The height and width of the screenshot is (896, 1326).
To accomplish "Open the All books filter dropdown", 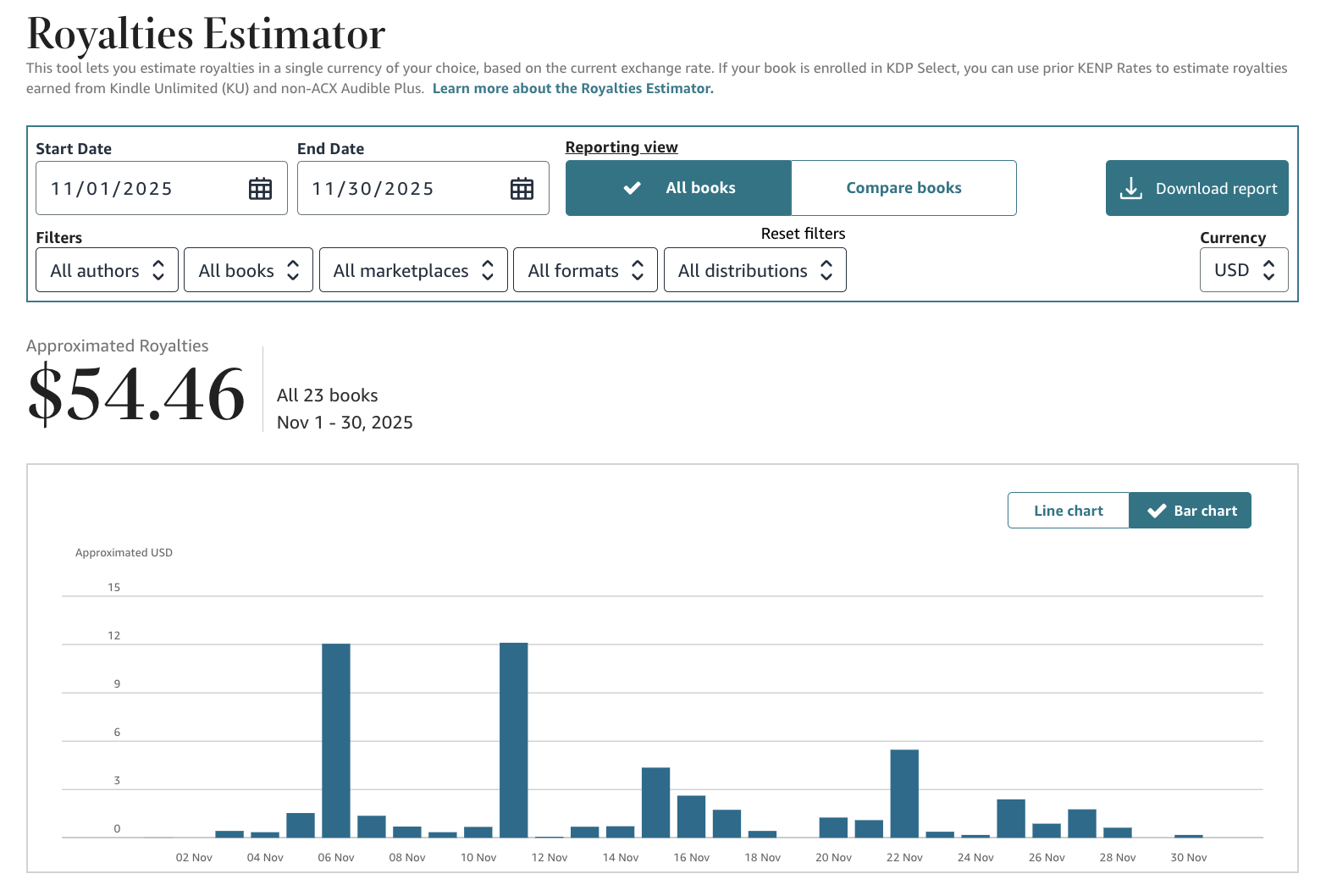I will click(248, 270).
